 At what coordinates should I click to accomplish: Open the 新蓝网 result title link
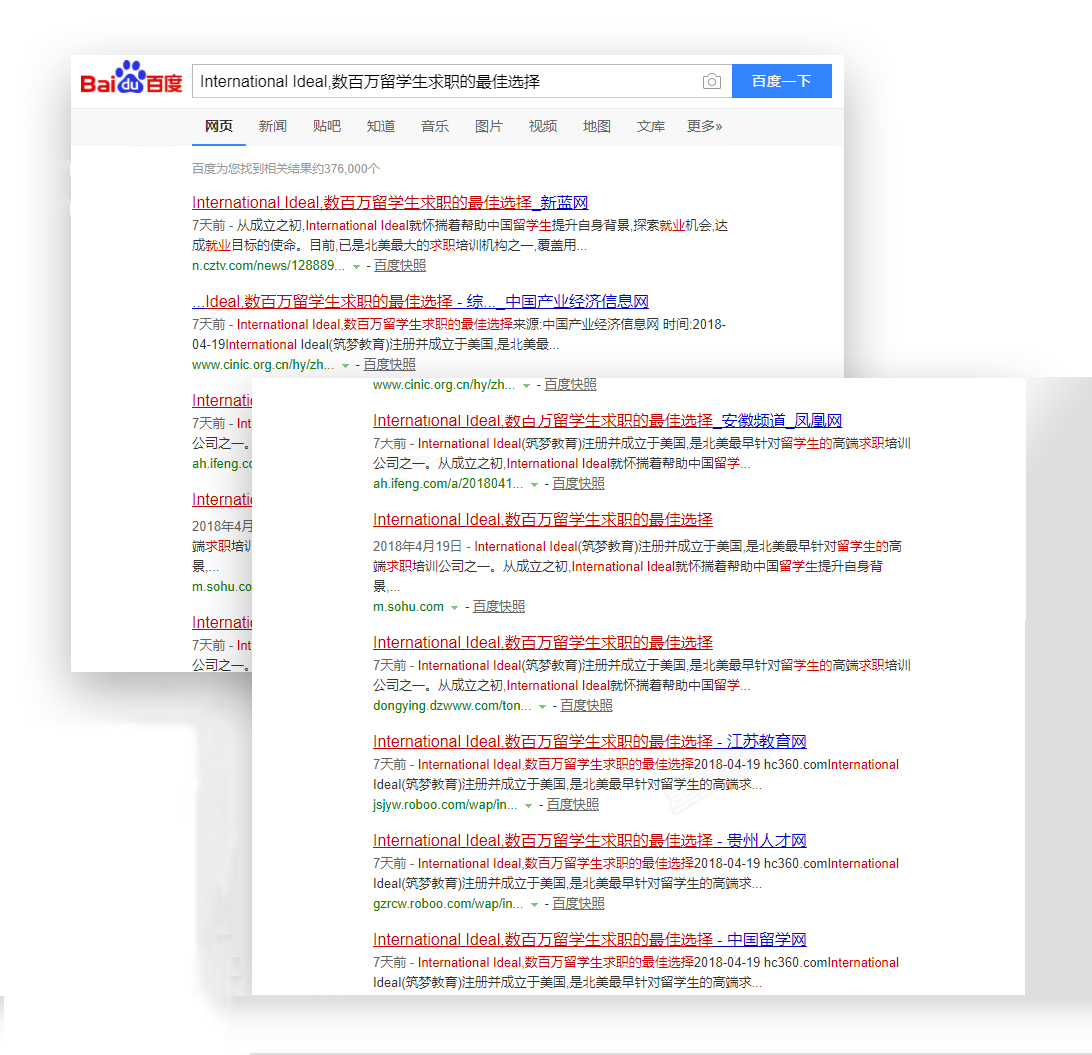390,203
